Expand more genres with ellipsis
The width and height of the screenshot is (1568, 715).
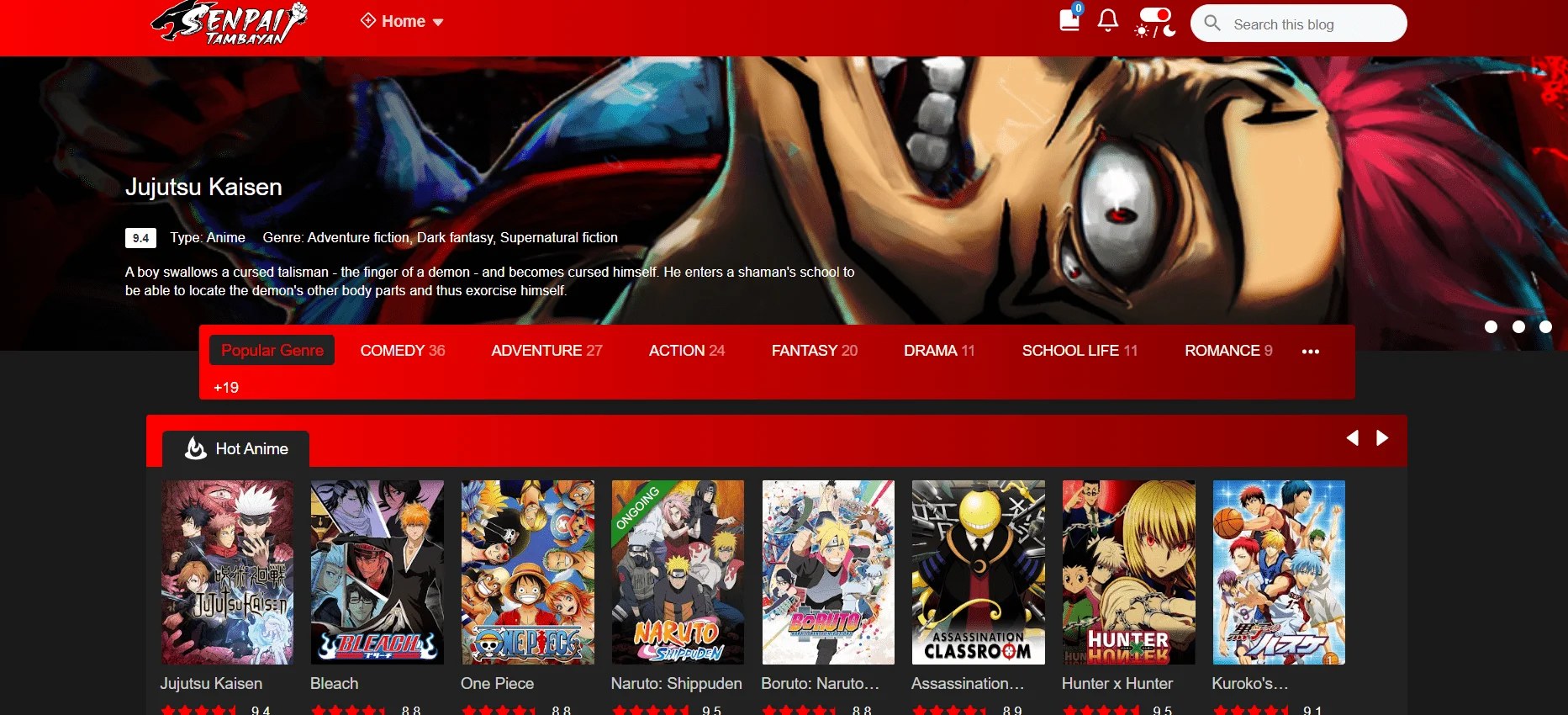coord(1310,352)
